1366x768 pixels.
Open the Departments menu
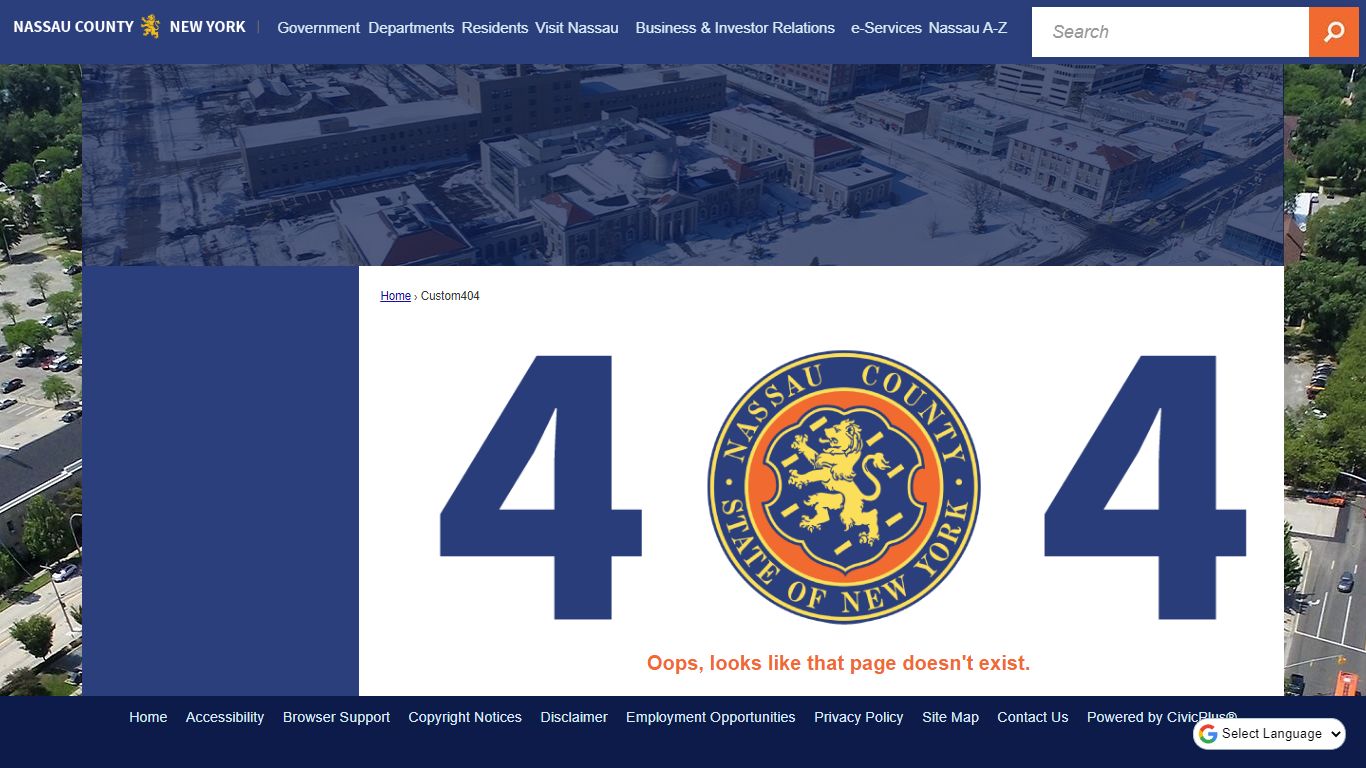pos(411,28)
